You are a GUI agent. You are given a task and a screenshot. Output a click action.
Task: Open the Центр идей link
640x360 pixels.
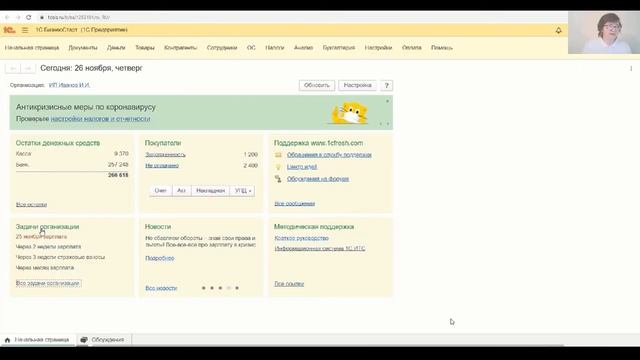(302, 167)
